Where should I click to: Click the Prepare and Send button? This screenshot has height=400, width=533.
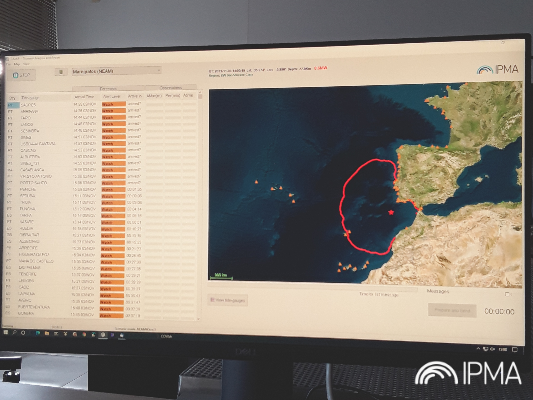point(452,310)
